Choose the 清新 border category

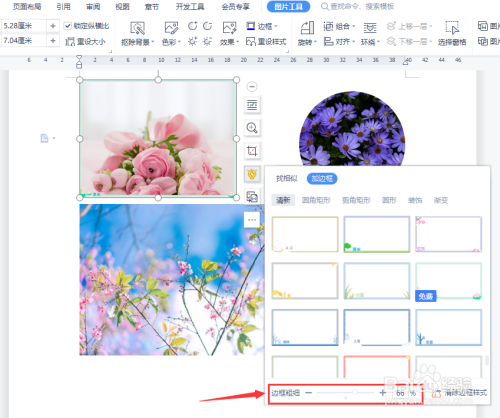[283, 200]
